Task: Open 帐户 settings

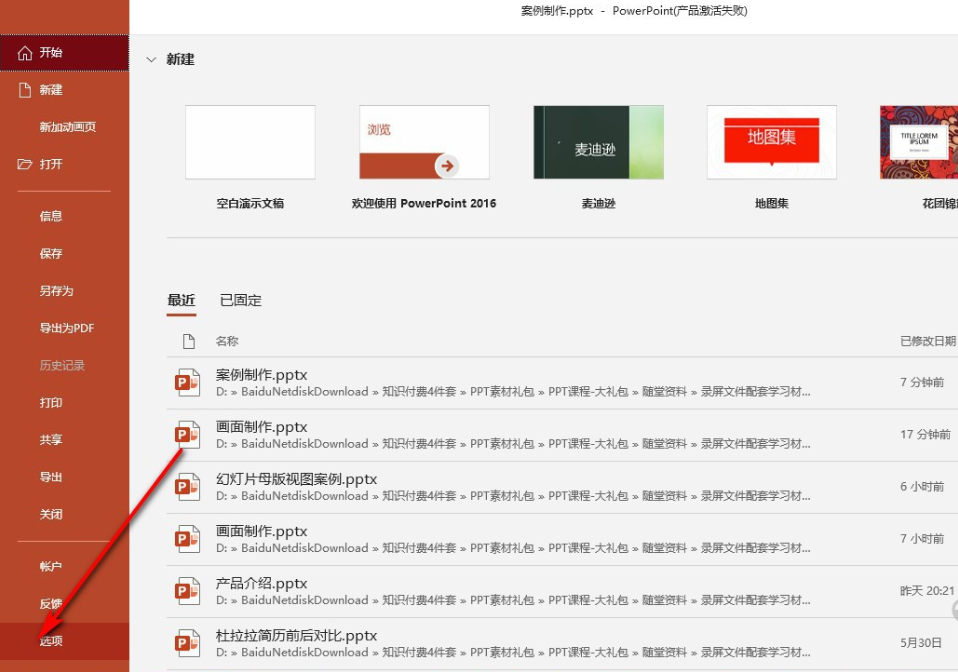Action: click(x=64, y=566)
